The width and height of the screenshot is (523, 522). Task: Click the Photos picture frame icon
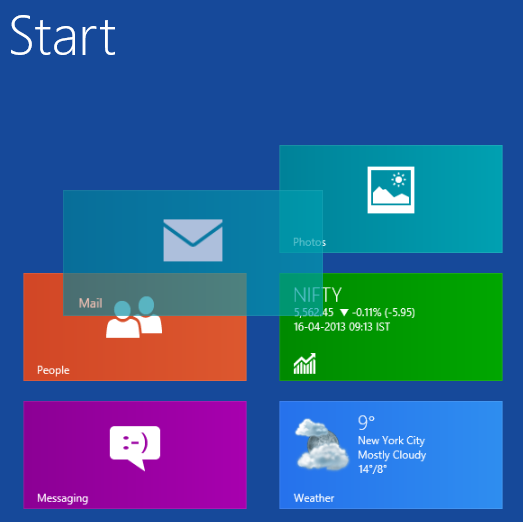tap(391, 190)
